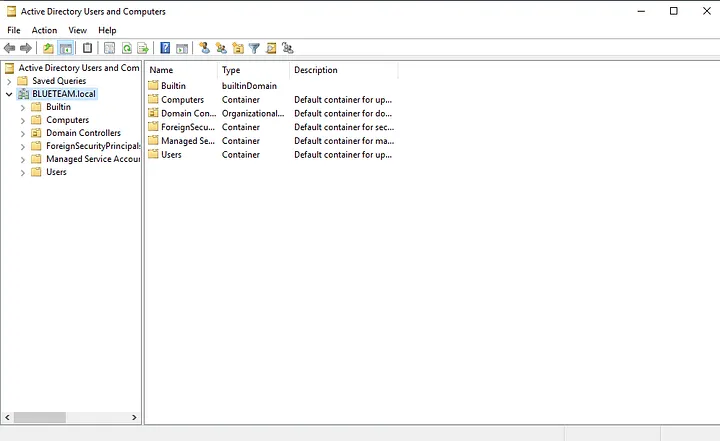The image size is (720, 441).
Task: Open the View menu
Action: pos(78,30)
